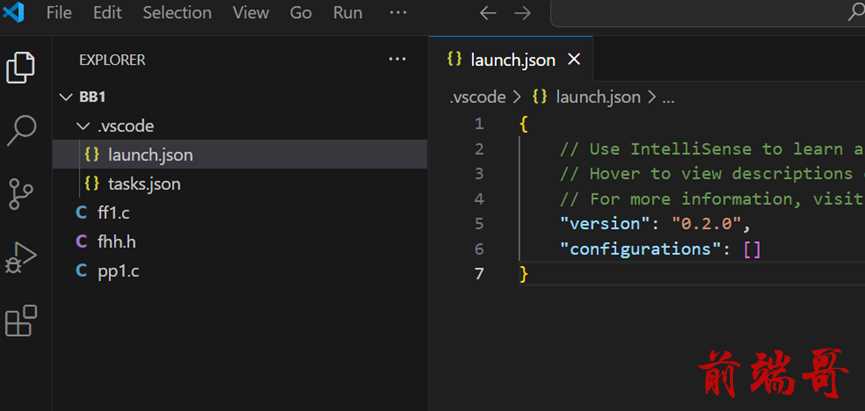The width and height of the screenshot is (865, 411).
Task: Open Run and Debug view icon
Action: pyautogui.click(x=20, y=258)
